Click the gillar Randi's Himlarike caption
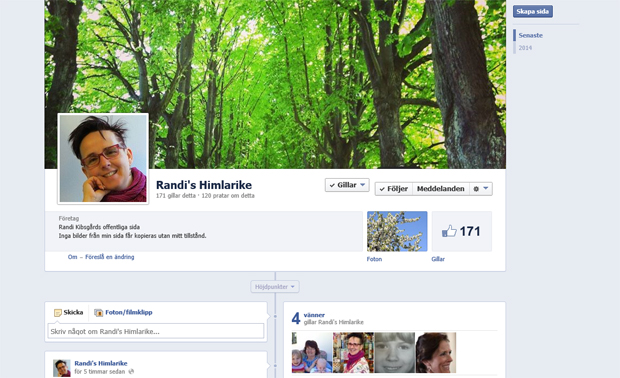 pos(333,322)
